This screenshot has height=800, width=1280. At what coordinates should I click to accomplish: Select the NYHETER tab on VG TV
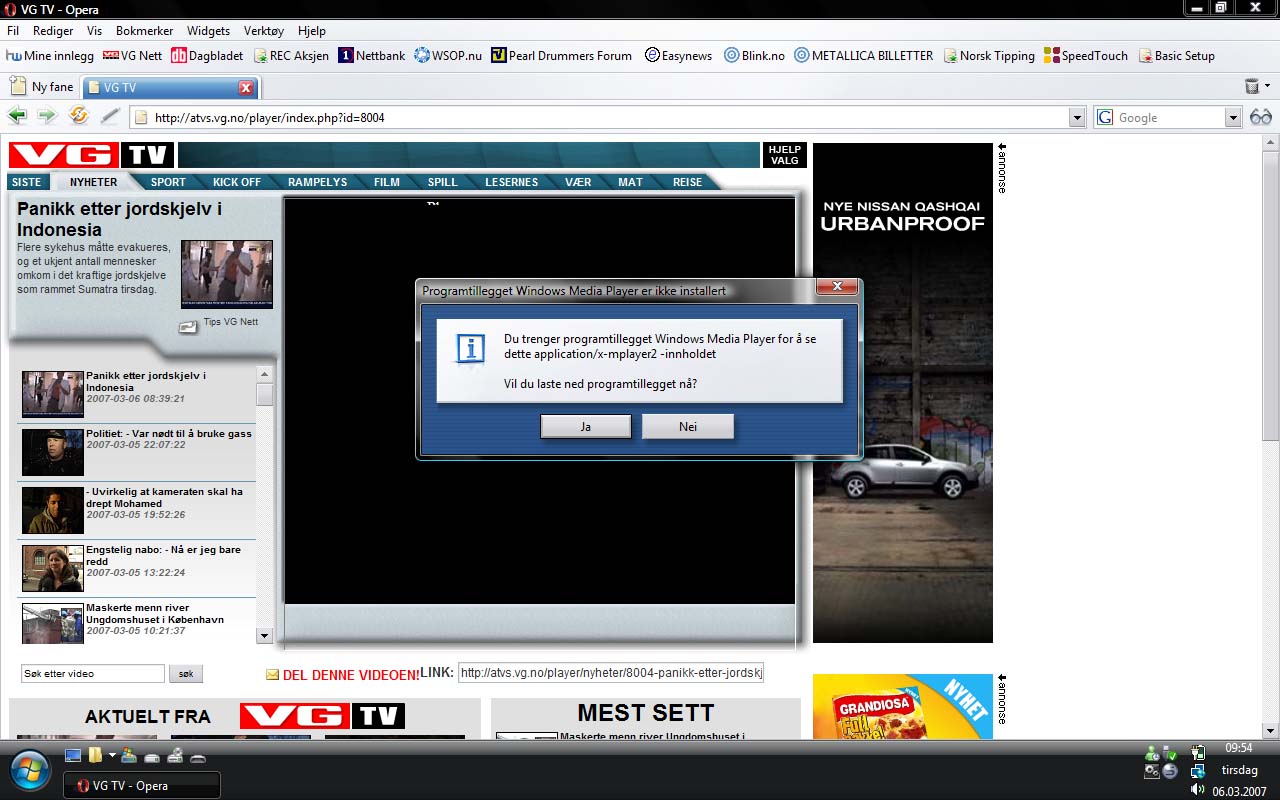94,182
